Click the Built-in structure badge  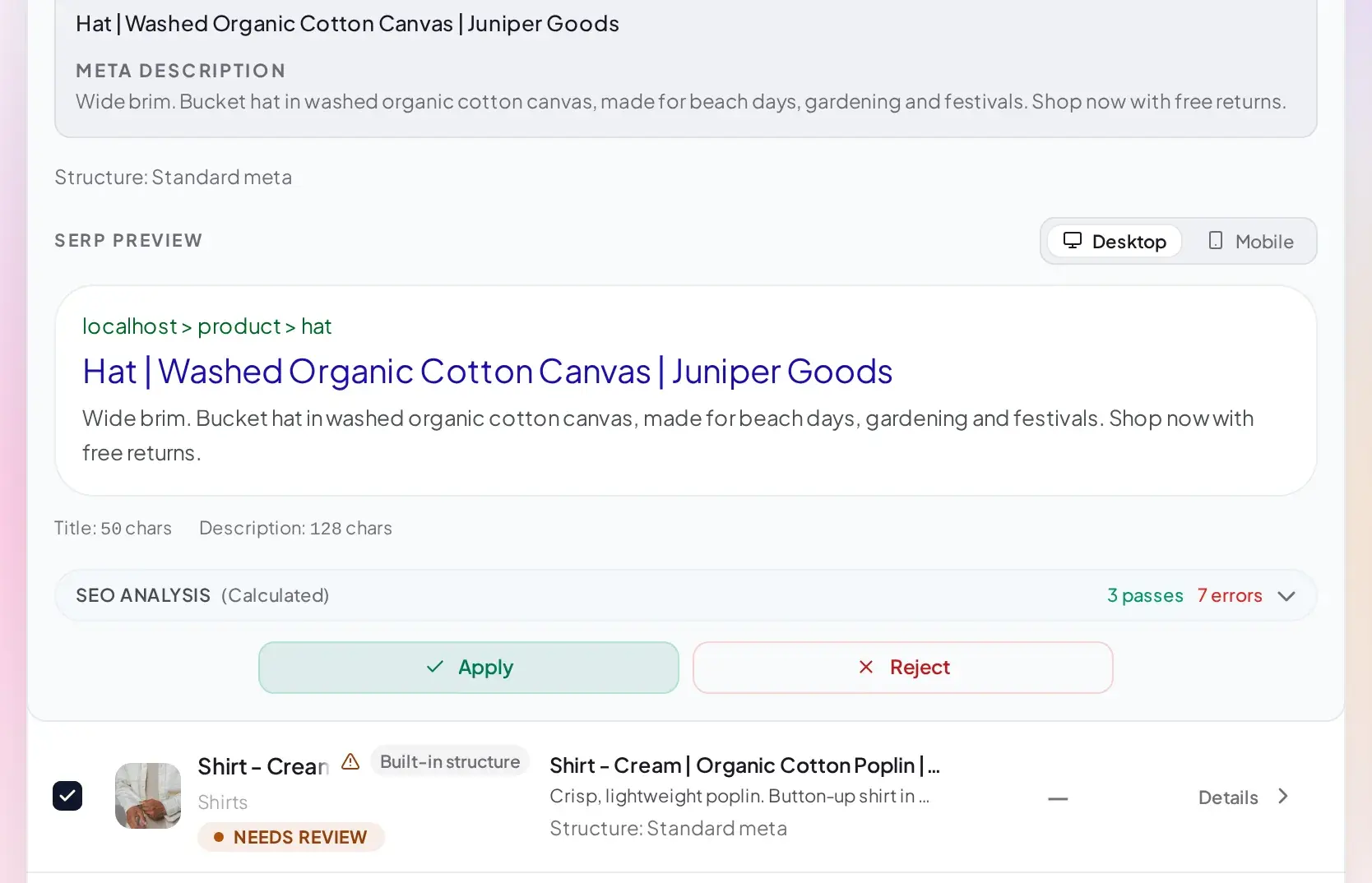tap(450, 762)
